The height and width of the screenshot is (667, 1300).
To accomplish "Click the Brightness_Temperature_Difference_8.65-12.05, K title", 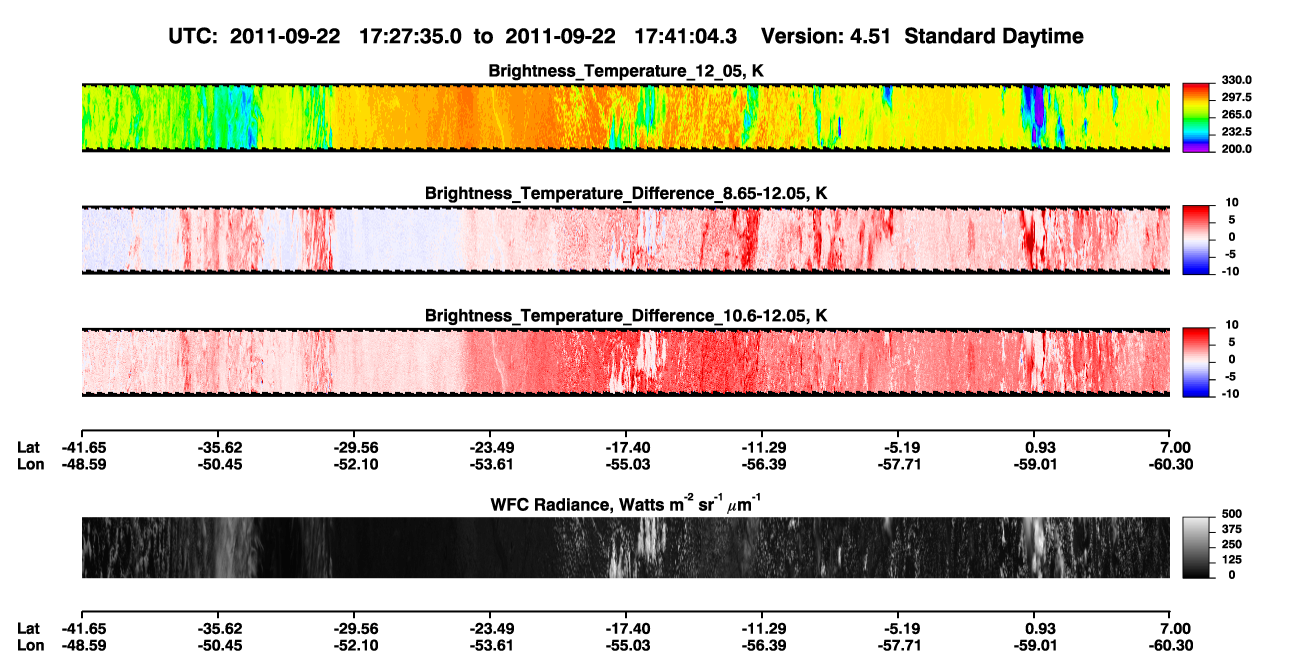I will [x=625, y=192].
